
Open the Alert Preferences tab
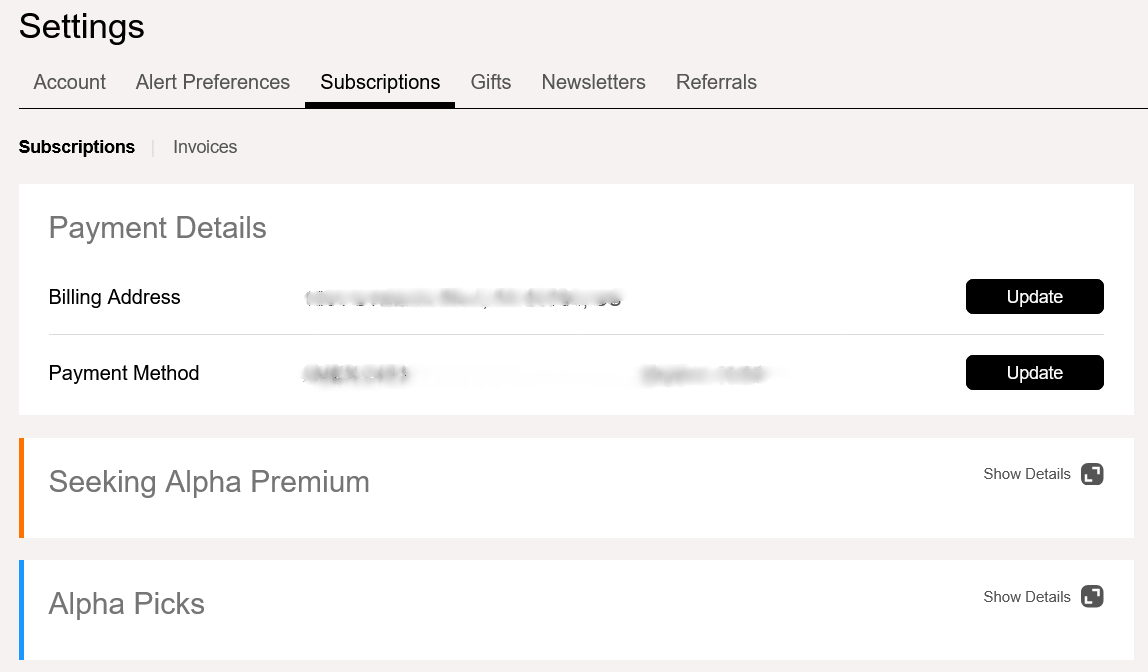coord(212,82)
